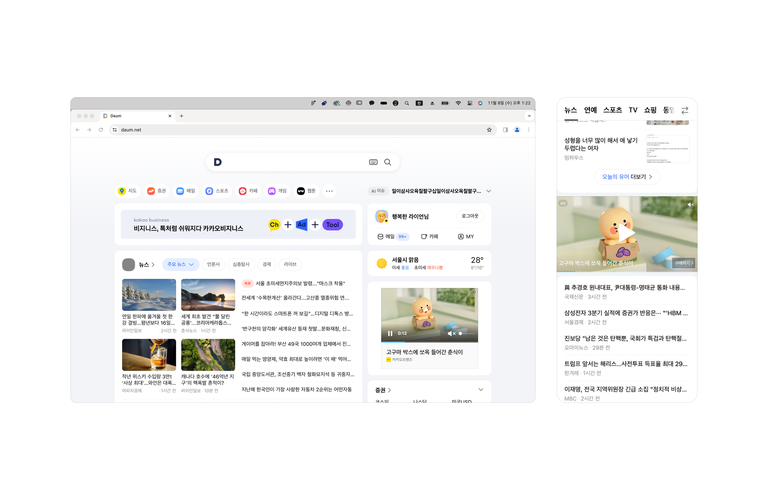The image size is (768, 500).
Task: Seek on the mobile video progress bar
Action: pyautogui.click(x=627, y=271)
